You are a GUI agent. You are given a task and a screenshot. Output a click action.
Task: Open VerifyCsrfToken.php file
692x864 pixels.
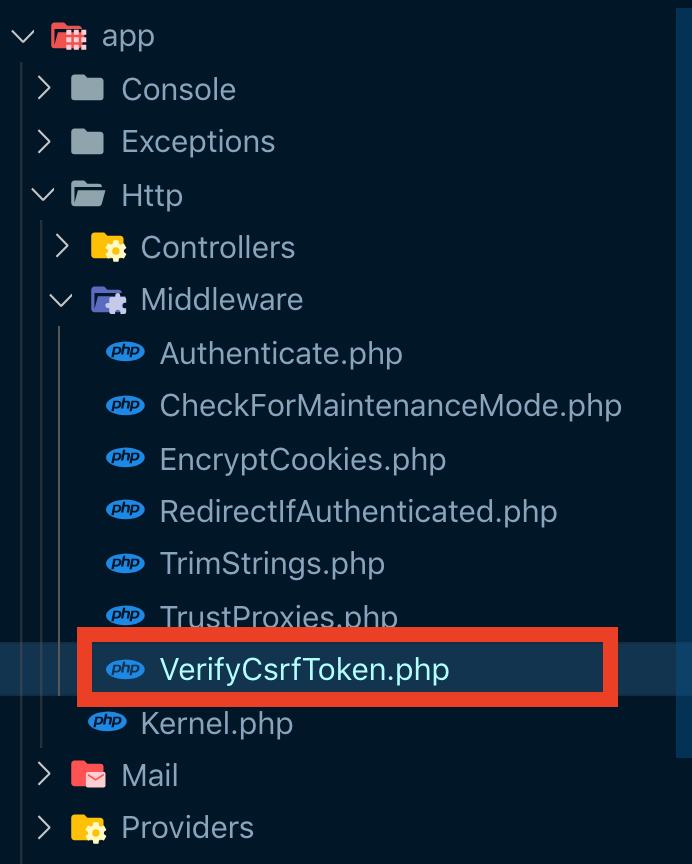click(304, 669)
